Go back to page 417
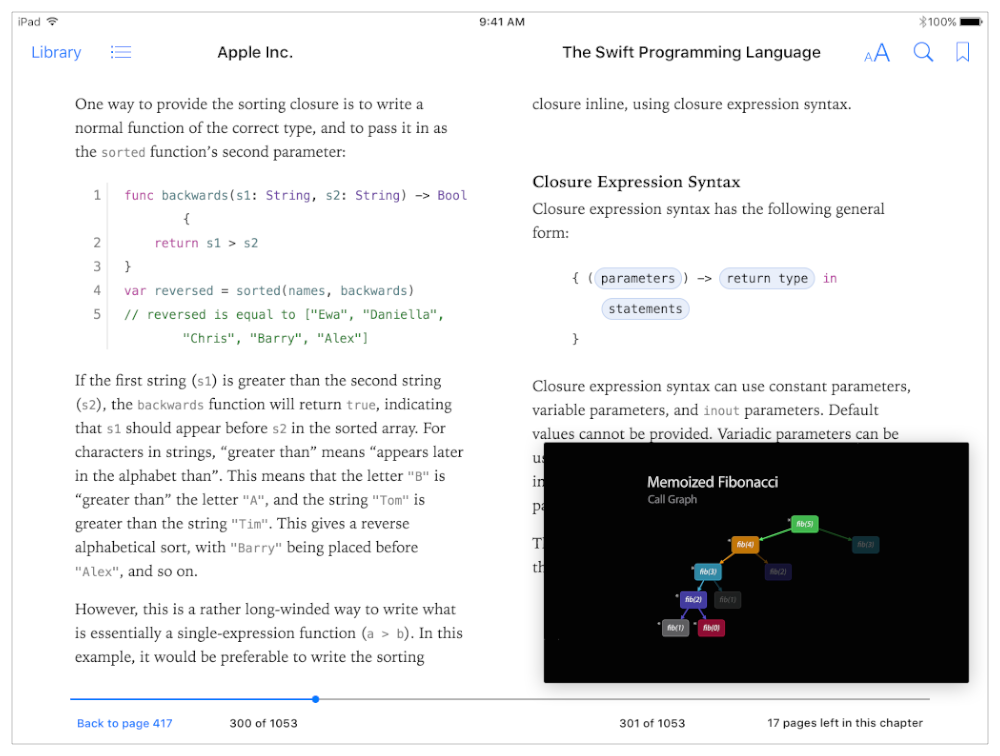The image size is (1000, 756). tap(124, 722)
